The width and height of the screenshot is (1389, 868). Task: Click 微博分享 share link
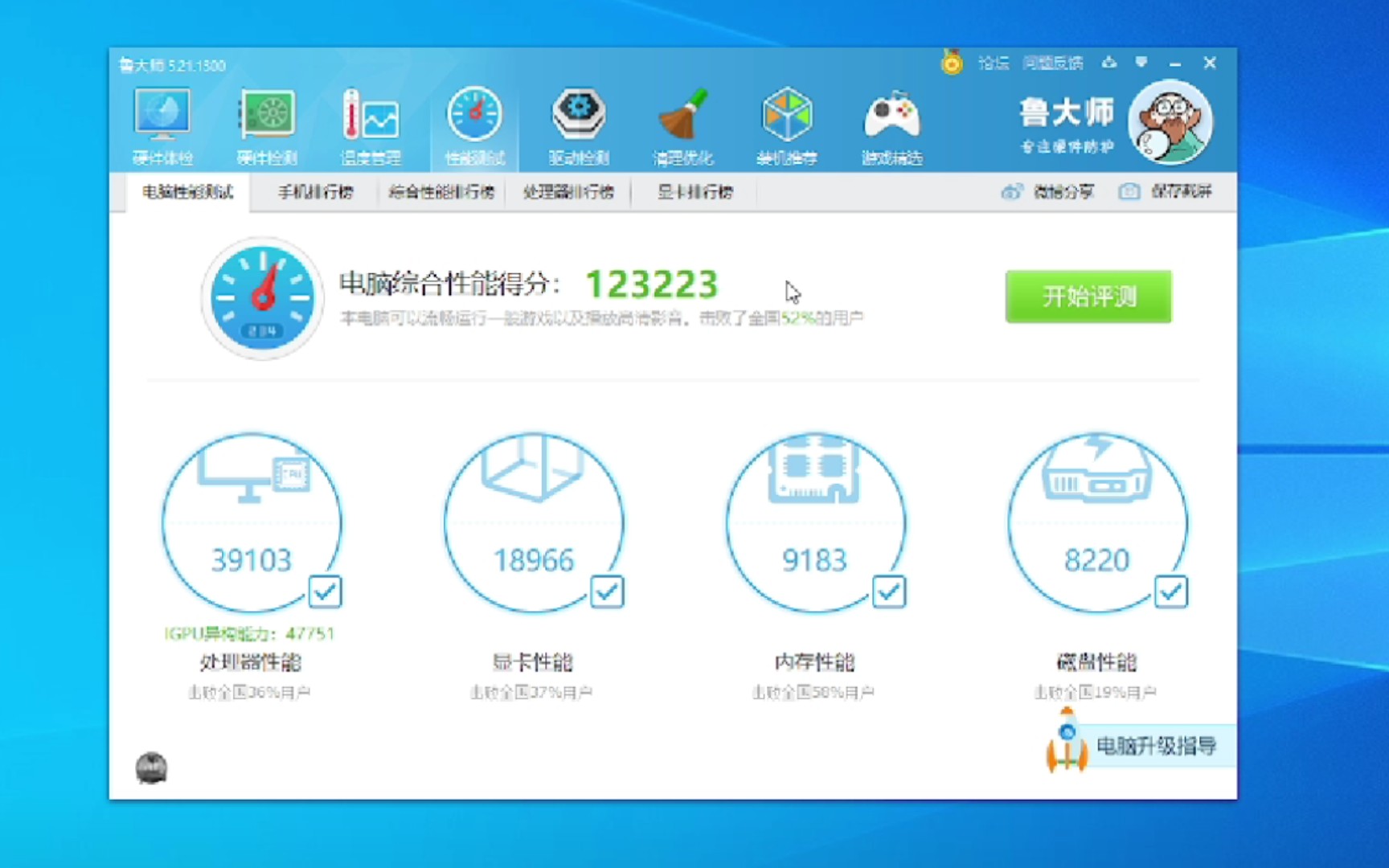1047,191
